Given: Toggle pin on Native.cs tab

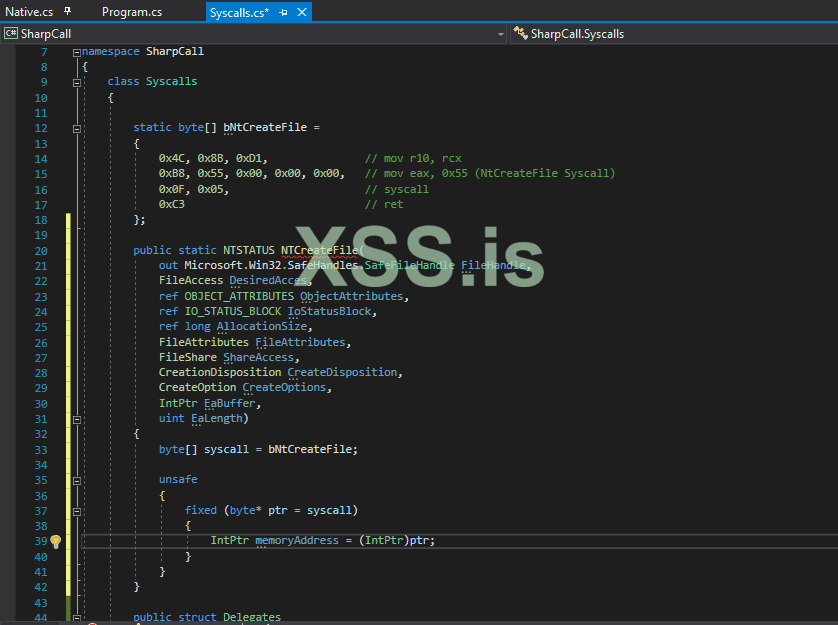Looking at the screenshot, I should (x=67, y=11).
